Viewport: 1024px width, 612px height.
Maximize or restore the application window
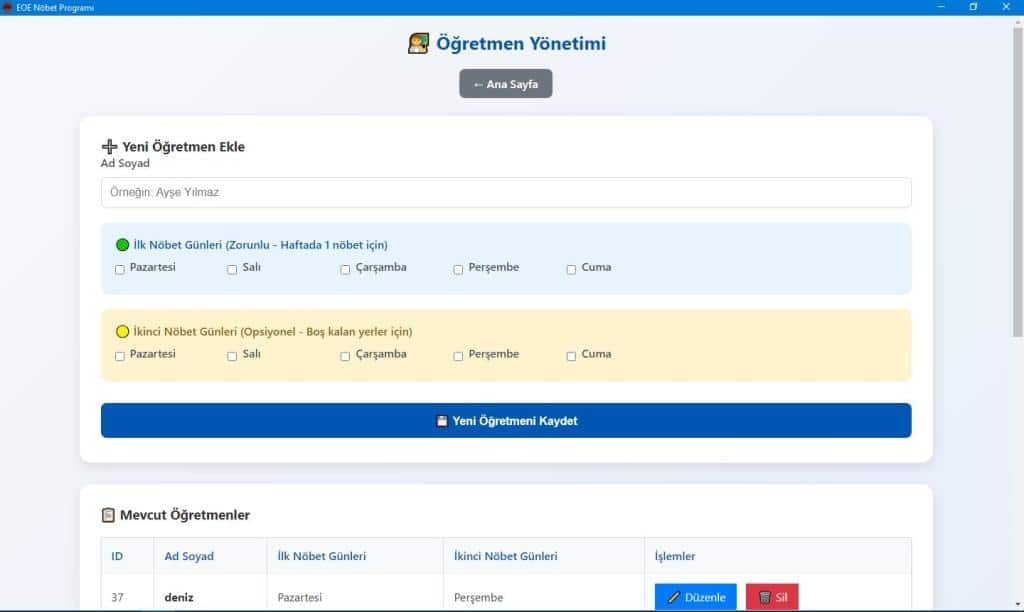coord(973,7)
